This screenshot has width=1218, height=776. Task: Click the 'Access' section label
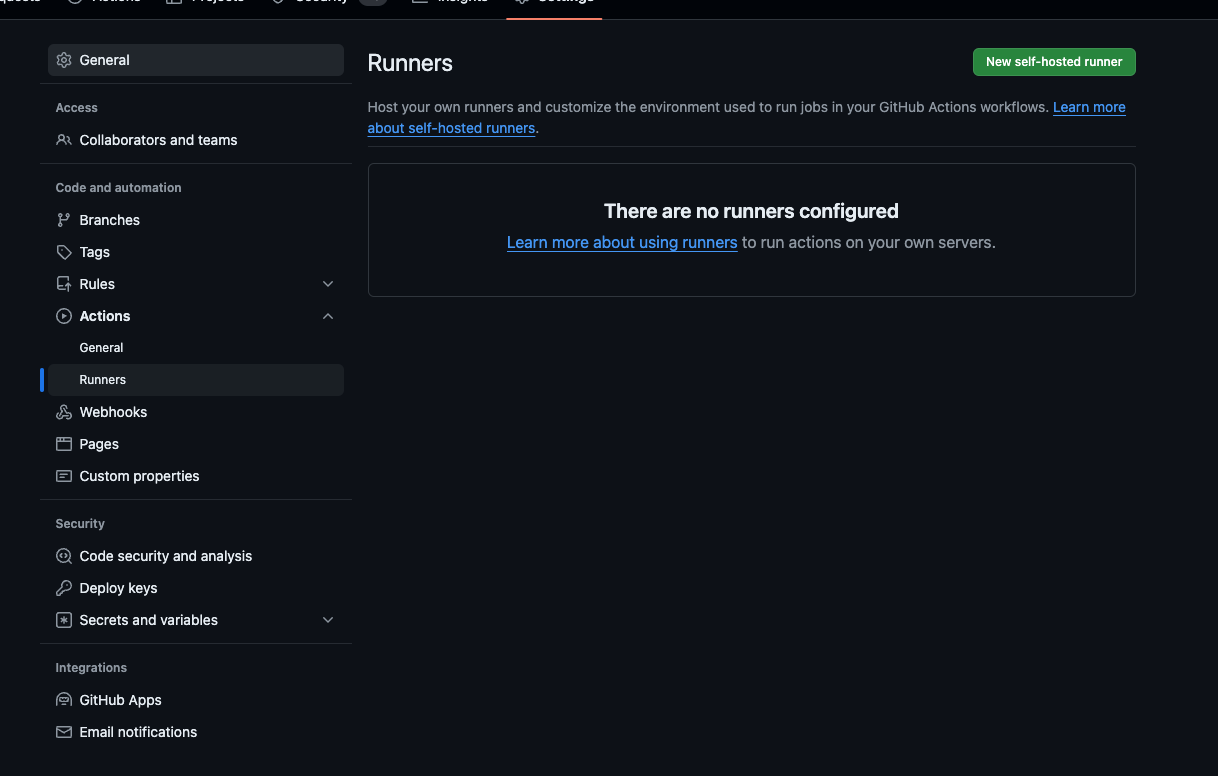tap(77, 108)
